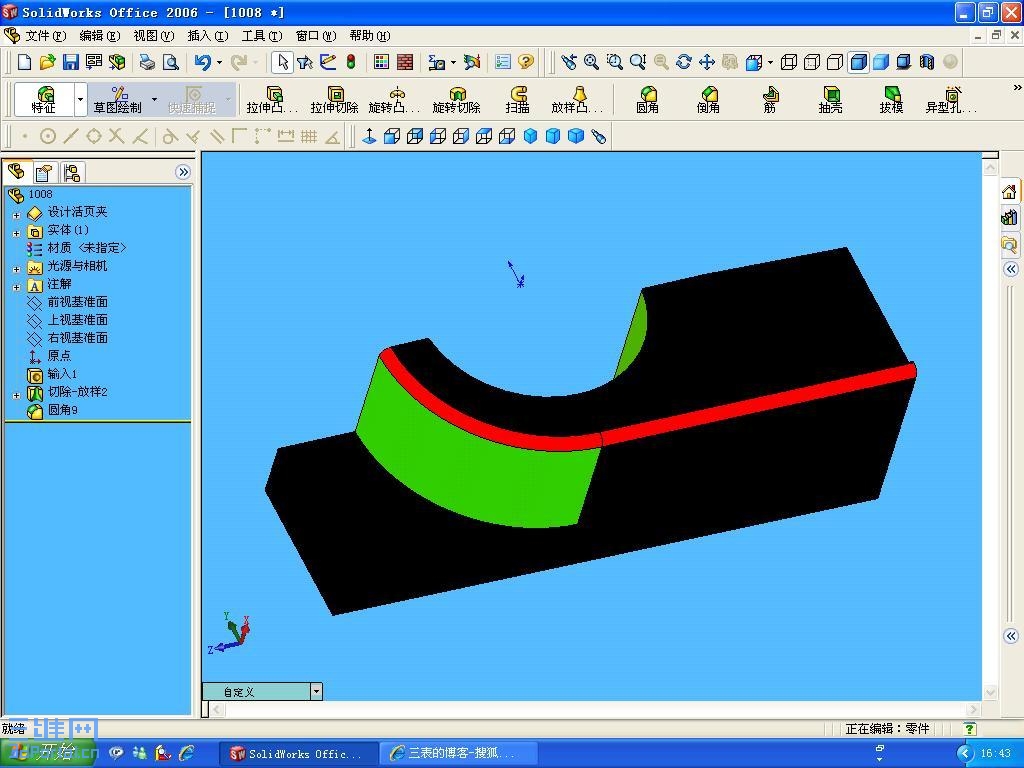The width and height of the screenshot is (1024, 768).
Task: Activate the Select arrow cursor tool
Action: tap(282, 62)
